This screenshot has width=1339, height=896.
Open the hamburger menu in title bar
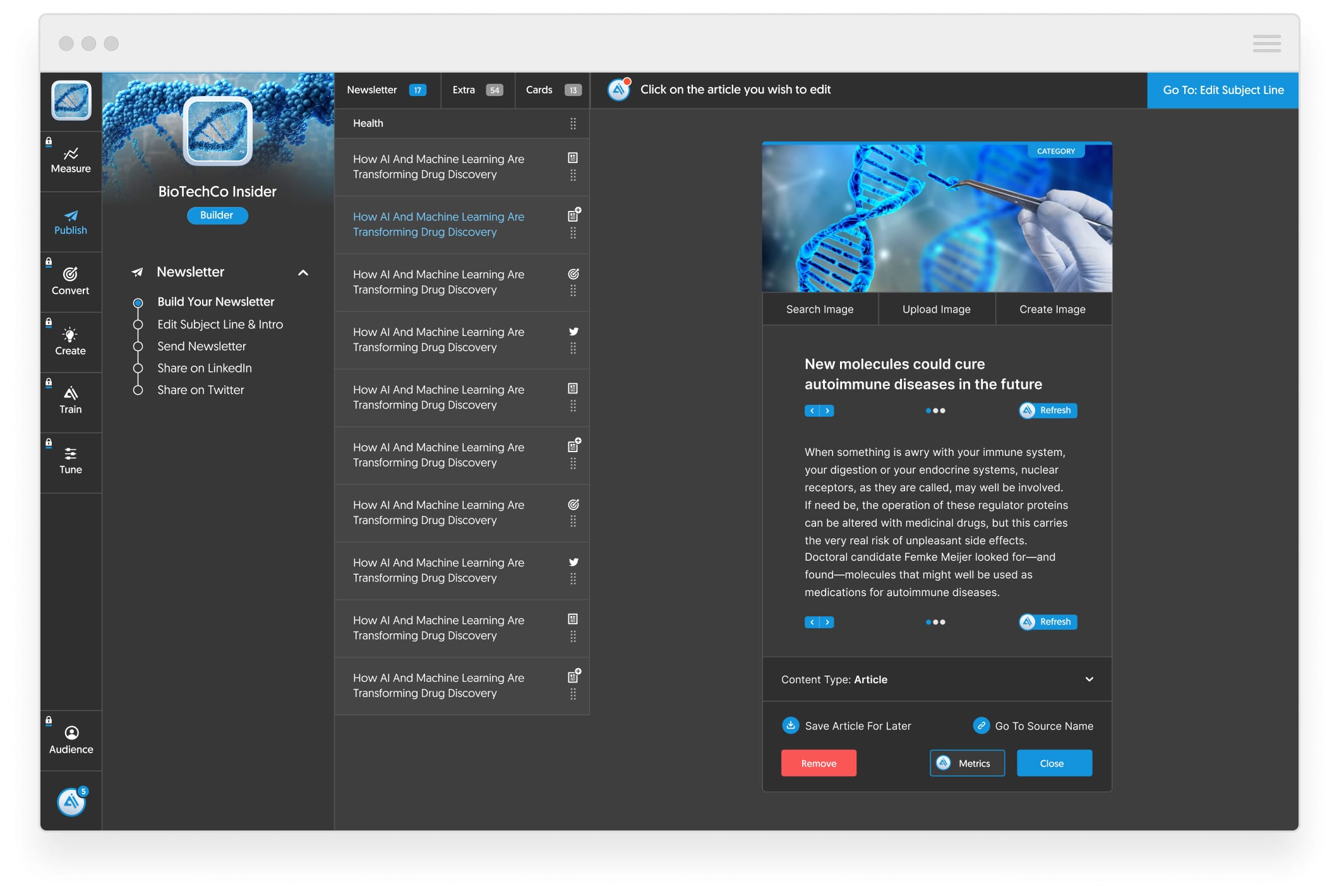point(1266,44)
